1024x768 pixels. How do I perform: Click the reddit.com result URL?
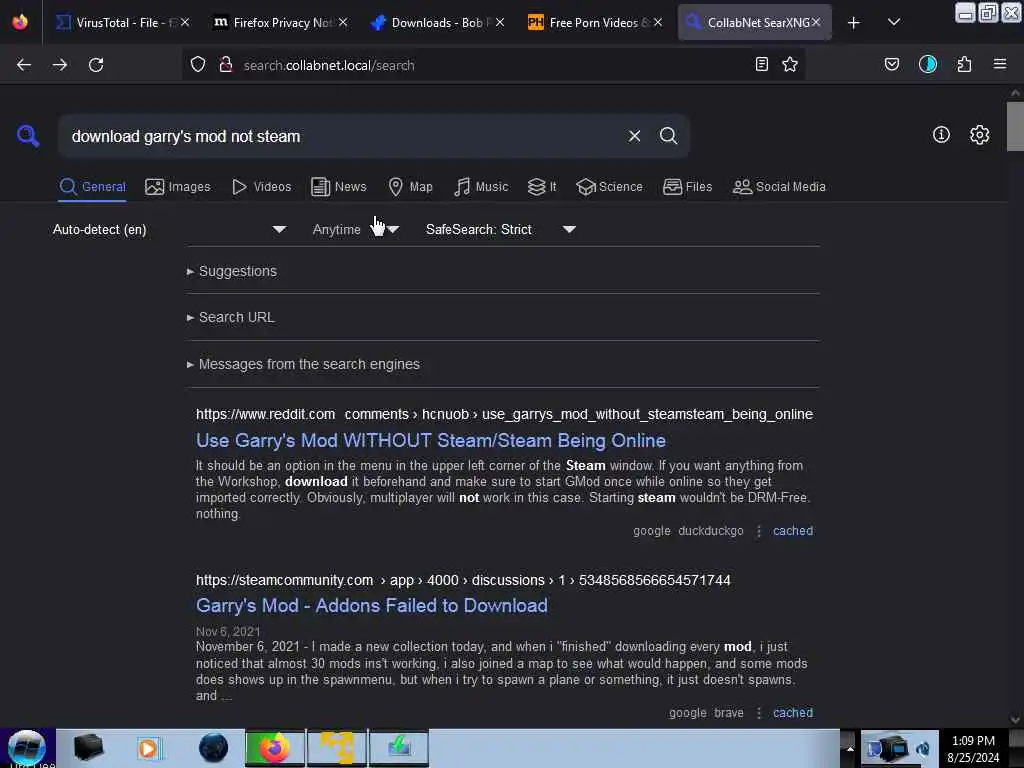coord(504,414)
